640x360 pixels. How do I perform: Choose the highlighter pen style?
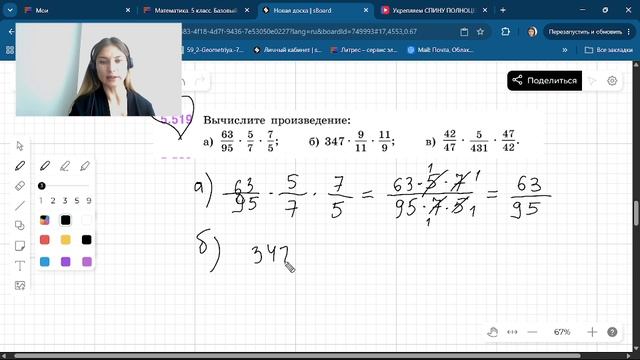[x=65, y=166]
